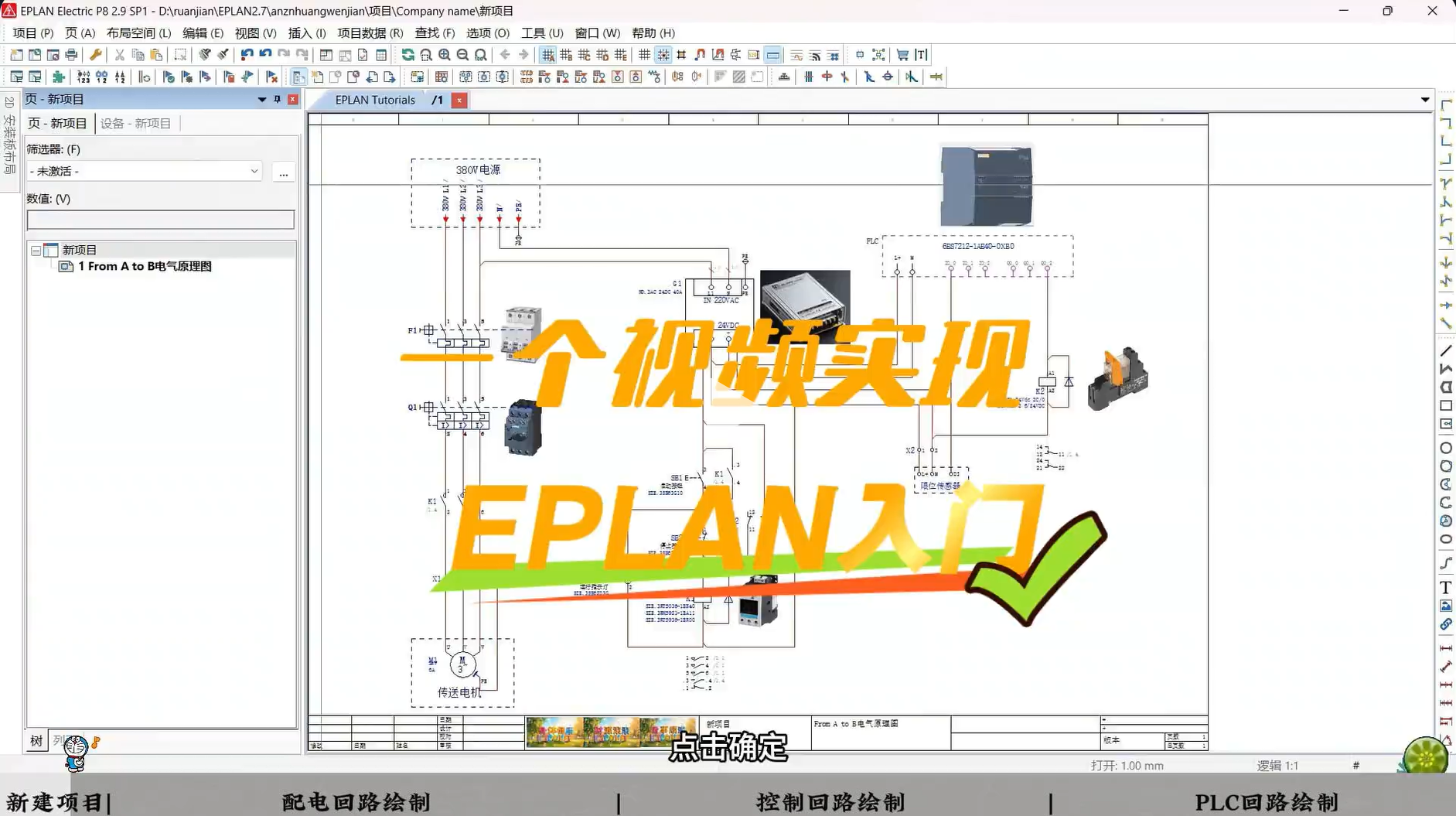The width and height of the screenshot is (1456, 816).
Task: Click the Zoom in magnifier icon
Action: coord(445,55)
